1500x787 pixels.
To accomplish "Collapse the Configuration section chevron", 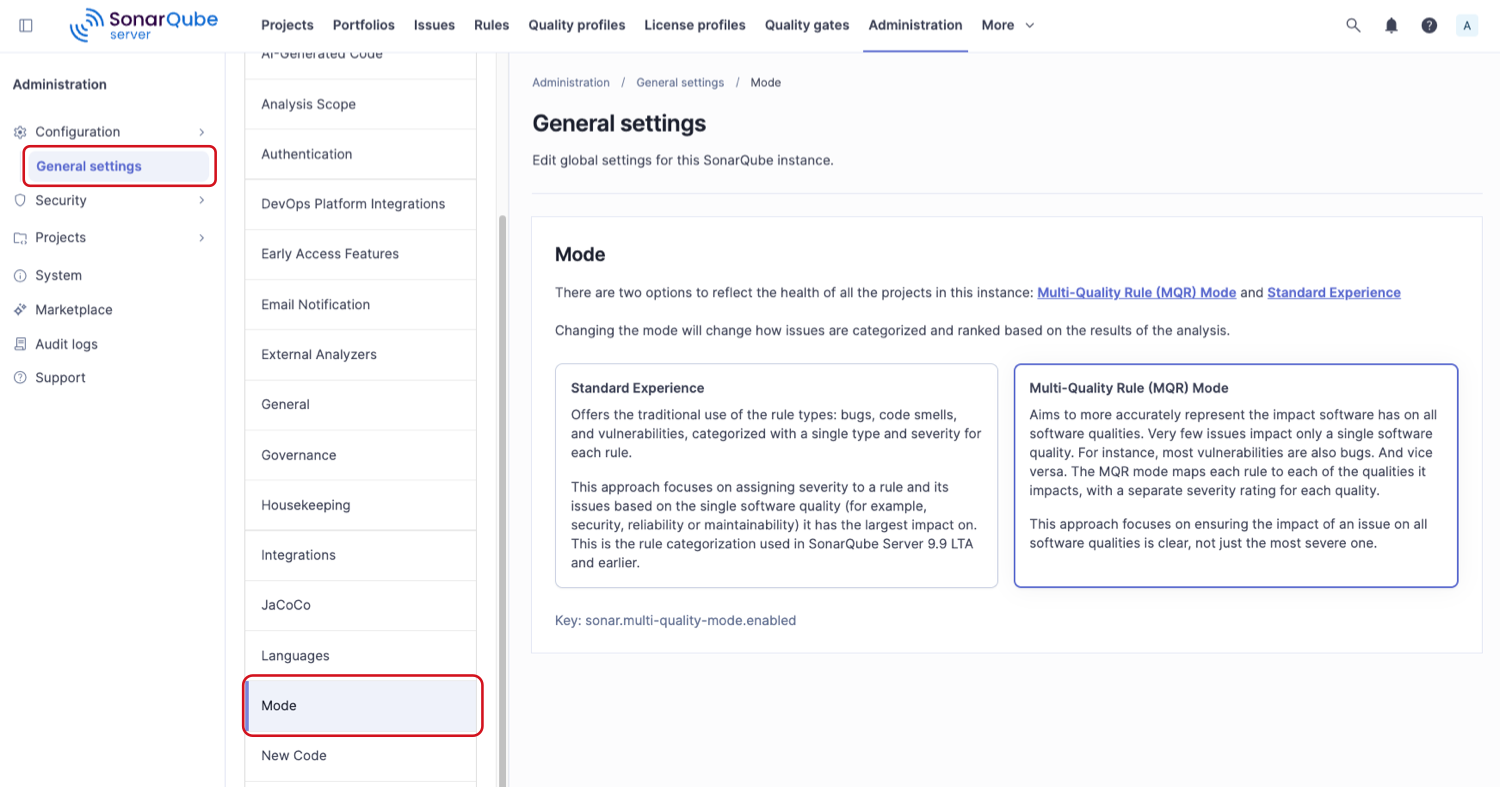I will 201,132.
